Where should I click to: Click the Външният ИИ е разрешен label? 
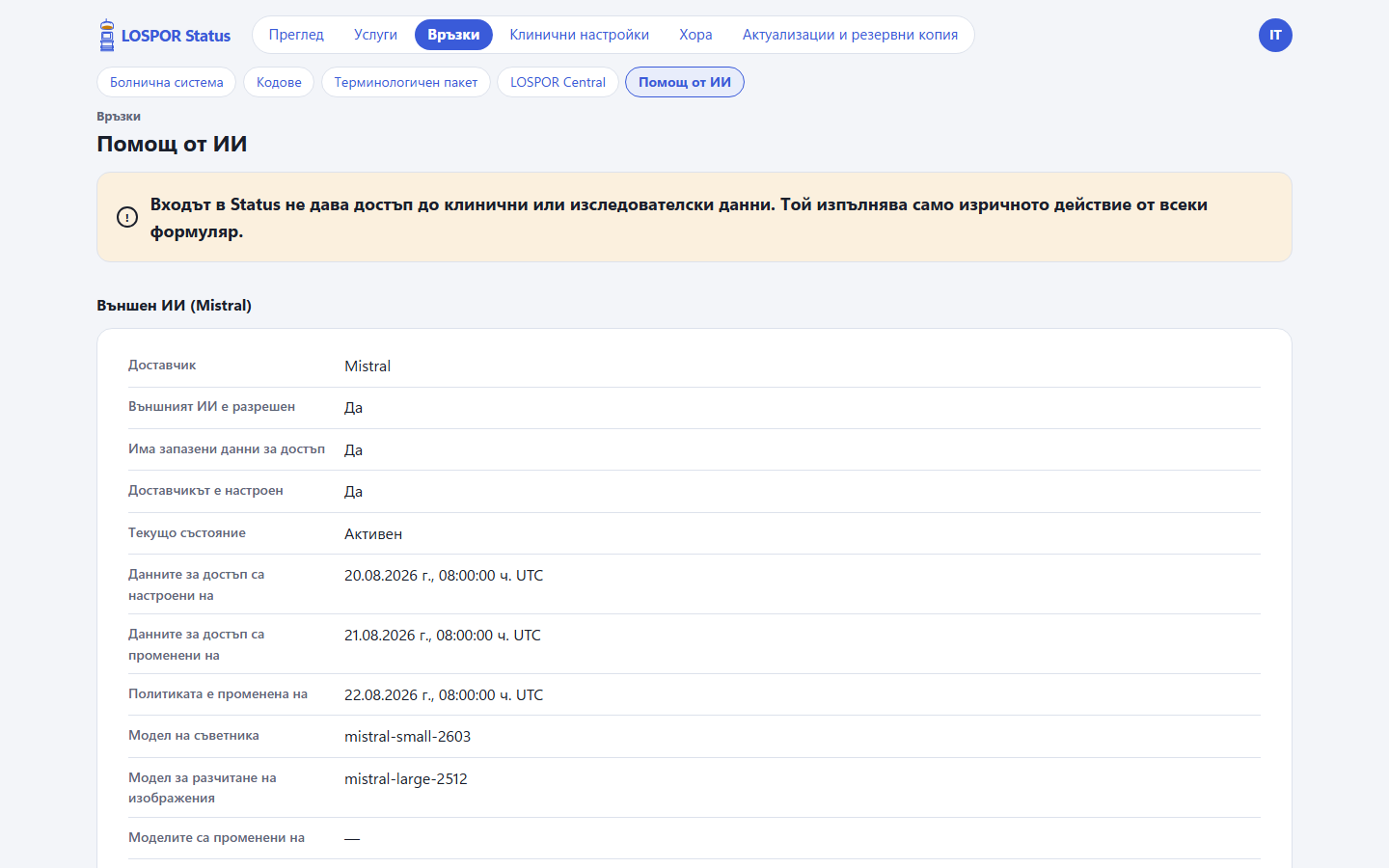(211, 407)
